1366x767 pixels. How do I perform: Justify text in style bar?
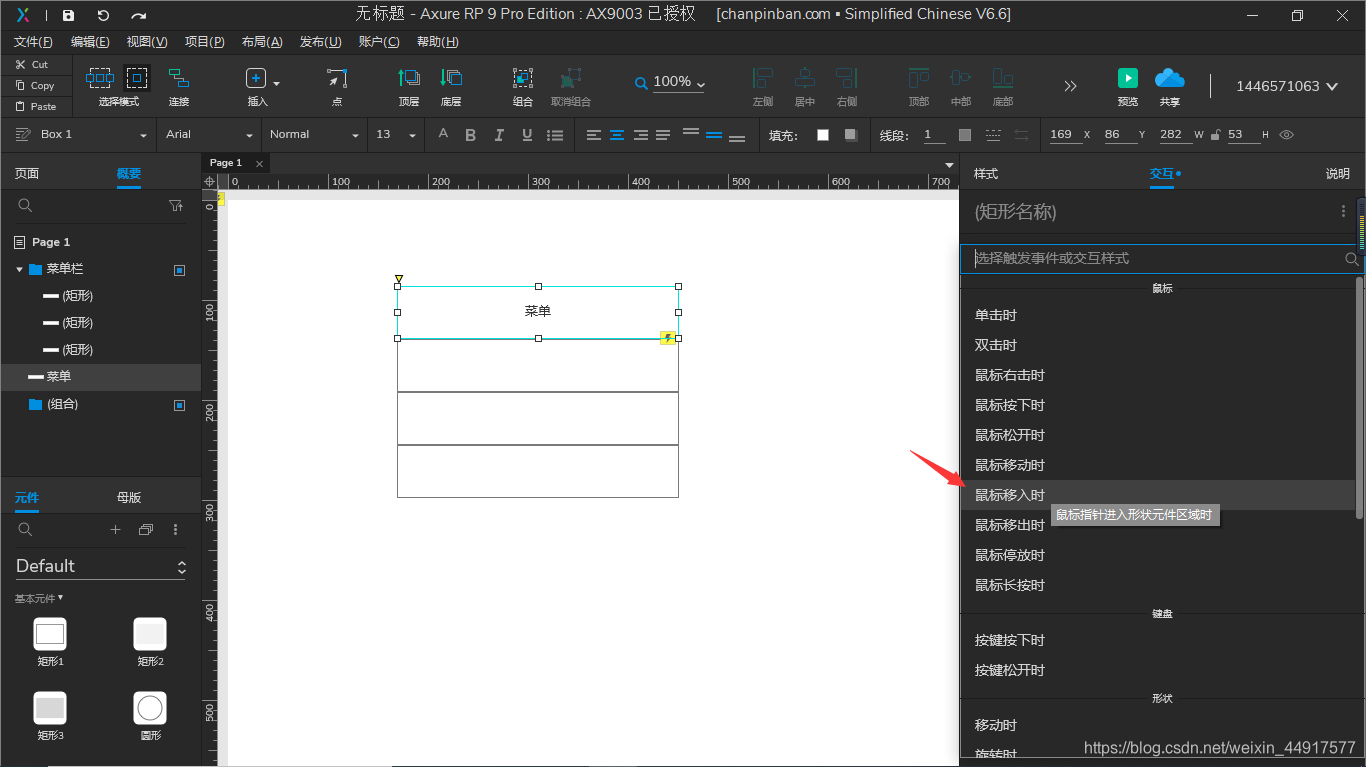tap(663, 135)
